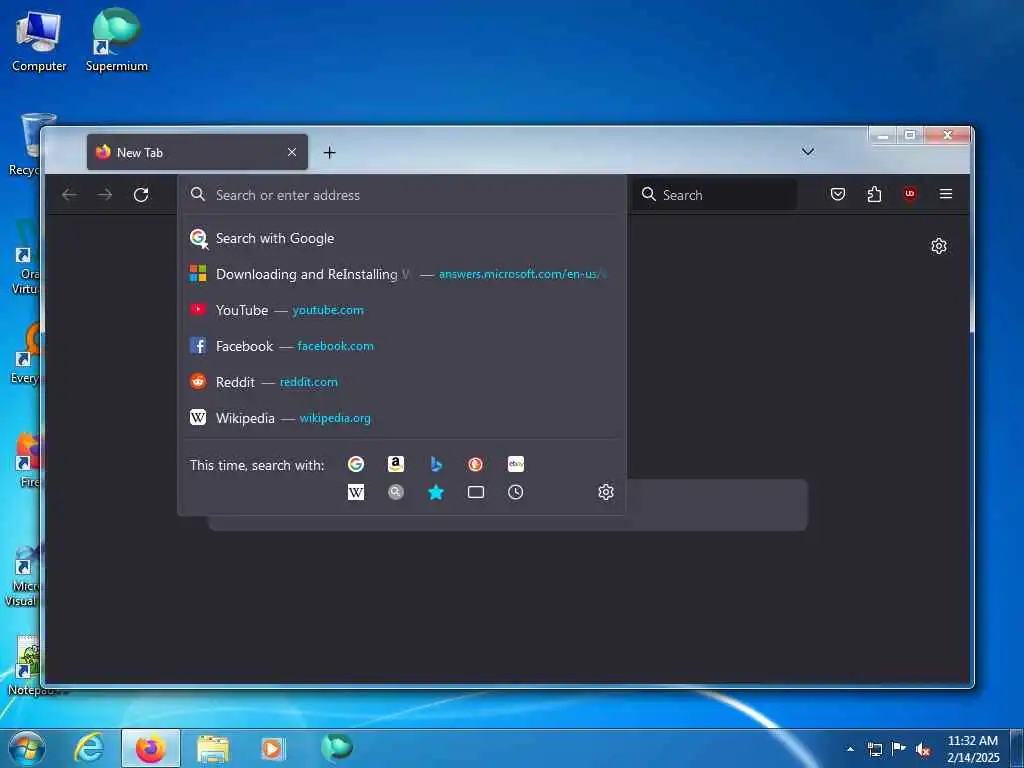This screenshot has width=1024, height=768.
Task: Open Windows Start button
Action: click(27, 748)
